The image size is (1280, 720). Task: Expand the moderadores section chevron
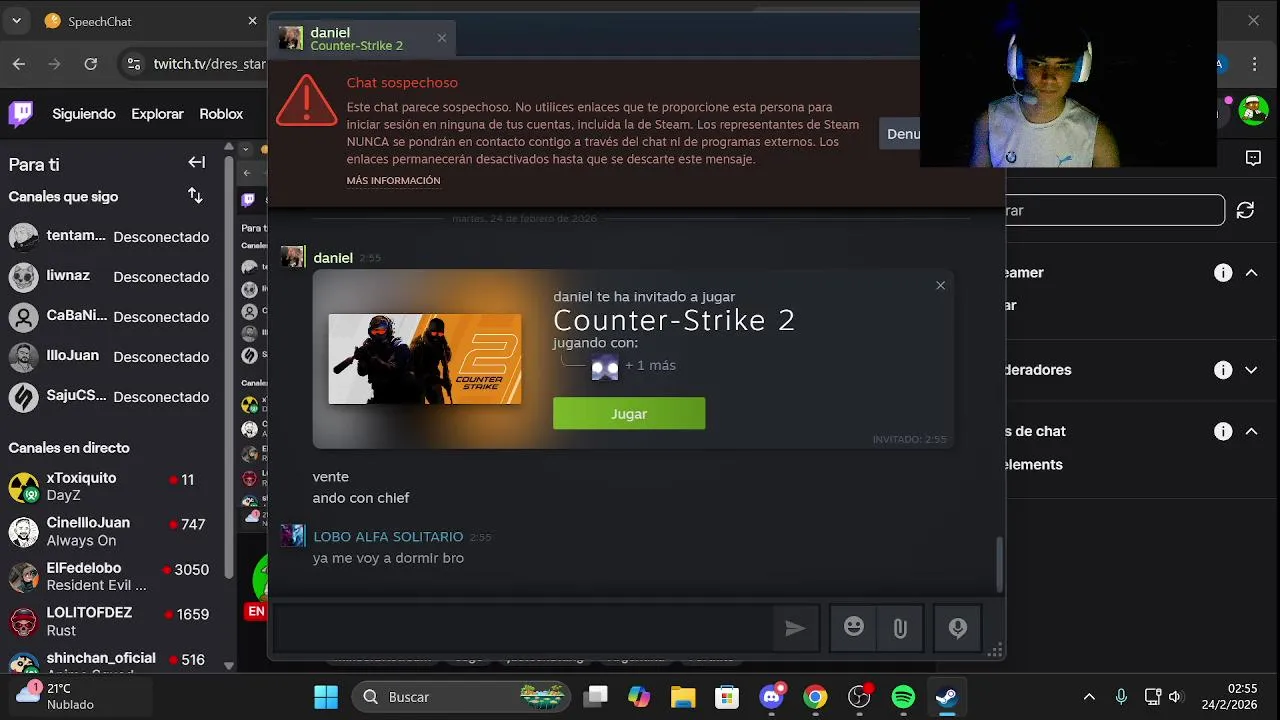[x=1251, y=370]
